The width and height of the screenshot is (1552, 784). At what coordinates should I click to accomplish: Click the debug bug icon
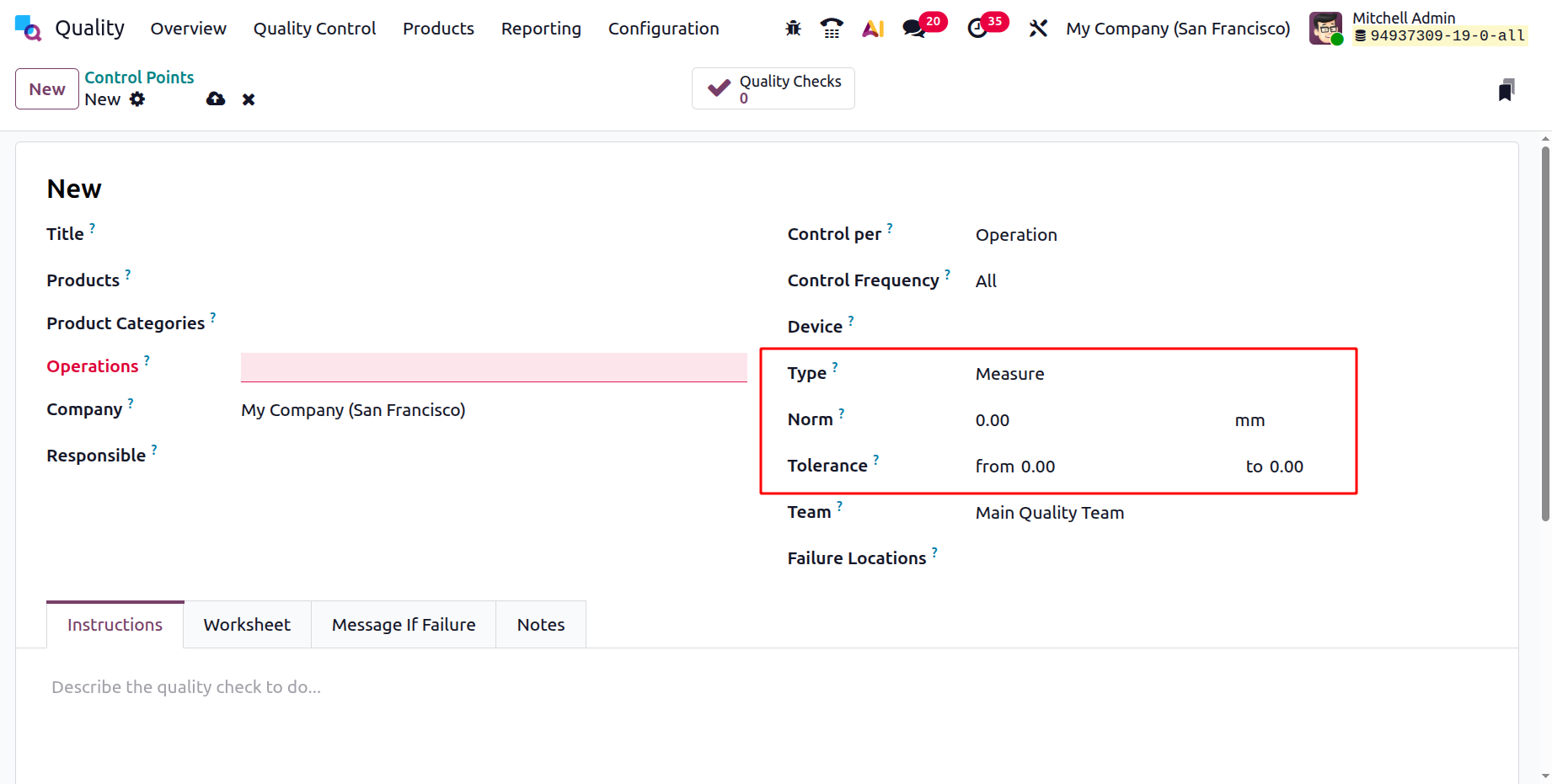pyautogui.click(x=793, y=29)
